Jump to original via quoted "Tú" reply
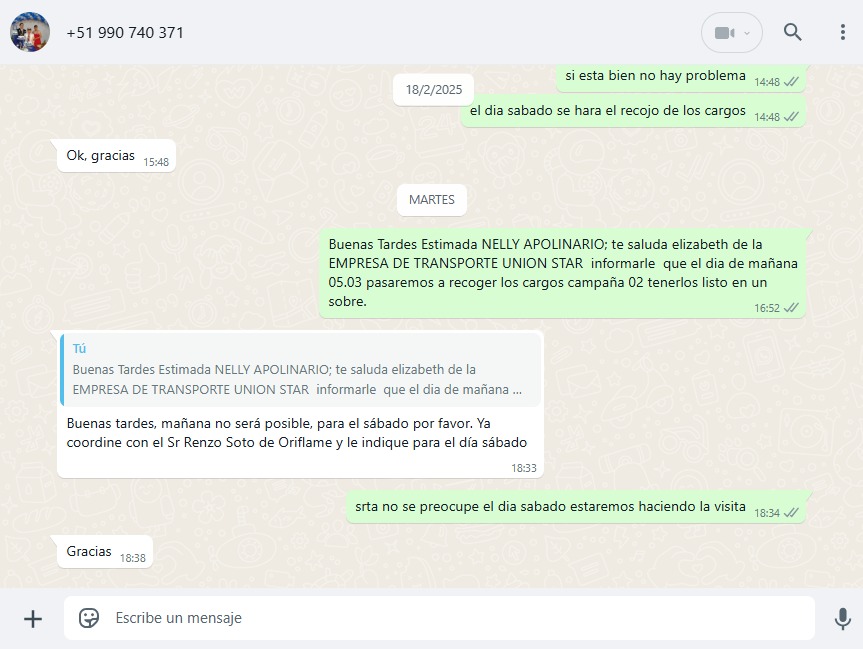863x649 pixels. 300,369
